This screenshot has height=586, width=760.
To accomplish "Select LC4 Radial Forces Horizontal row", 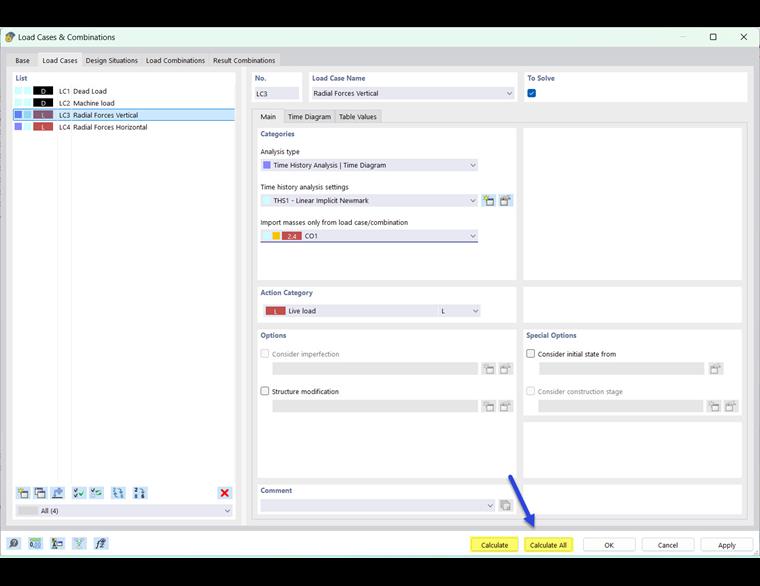I will point(124,127).
